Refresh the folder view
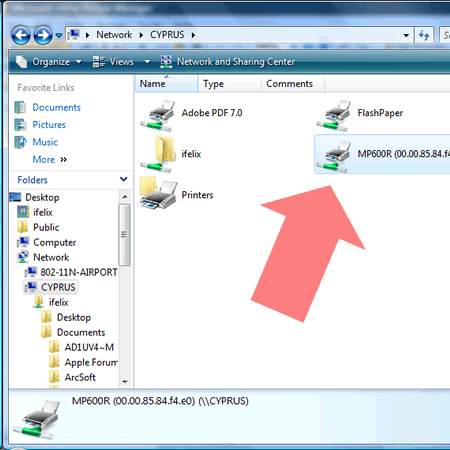This screenshot has width=450, height=450. tap(424, 35)
